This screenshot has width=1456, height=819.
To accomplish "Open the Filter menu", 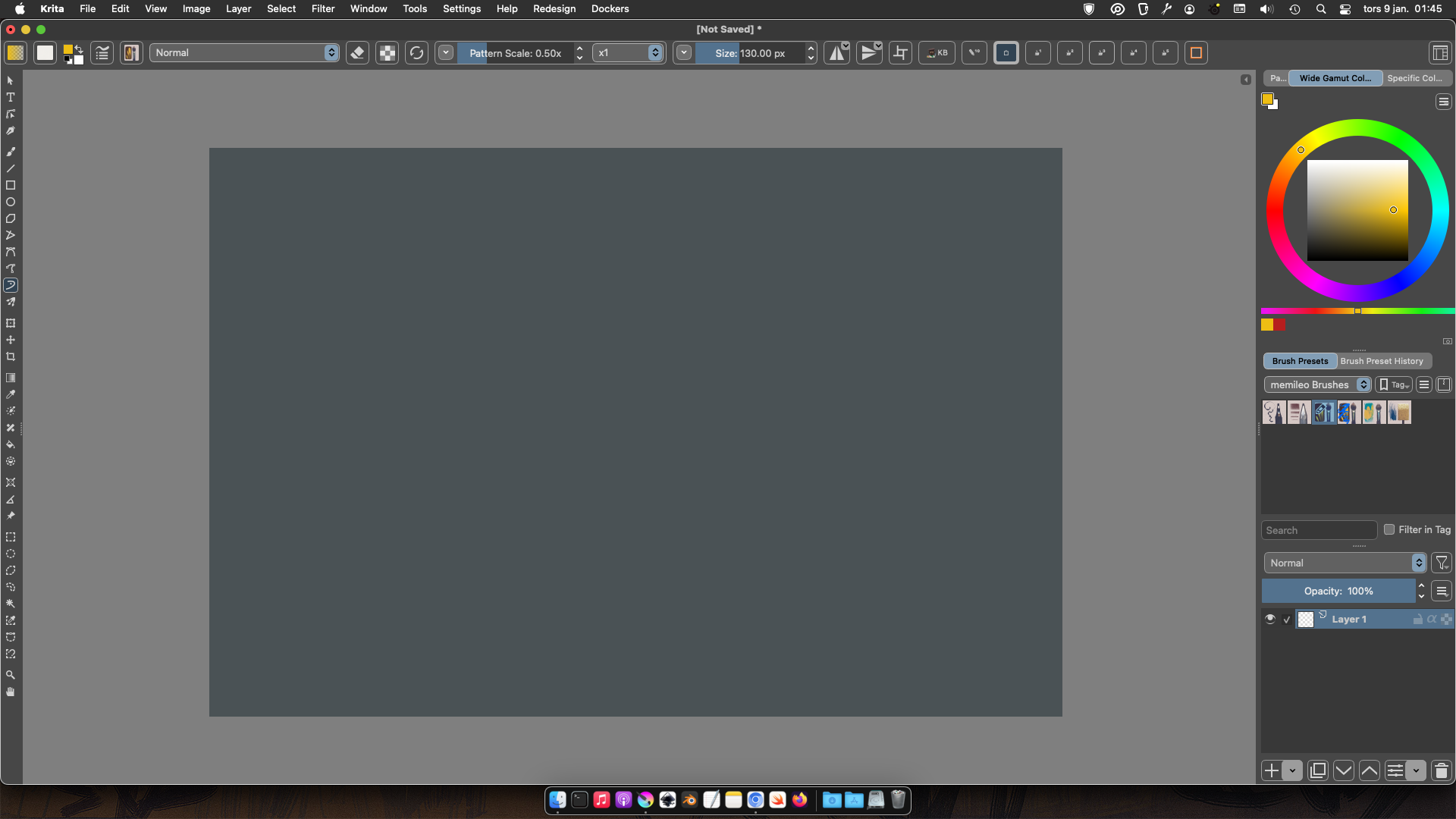I will (x=322, y=8).
